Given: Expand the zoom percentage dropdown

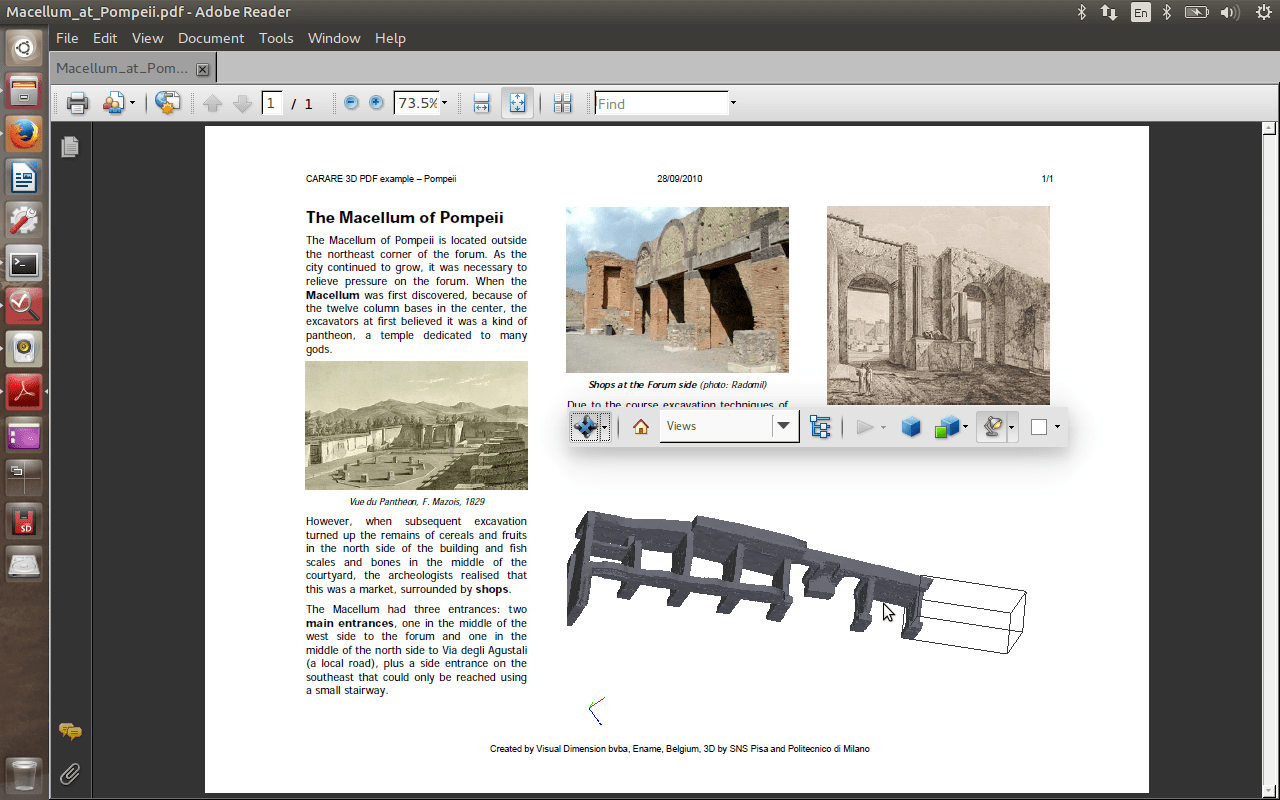Looking at the screenshot, I should [x=444, y=103].
